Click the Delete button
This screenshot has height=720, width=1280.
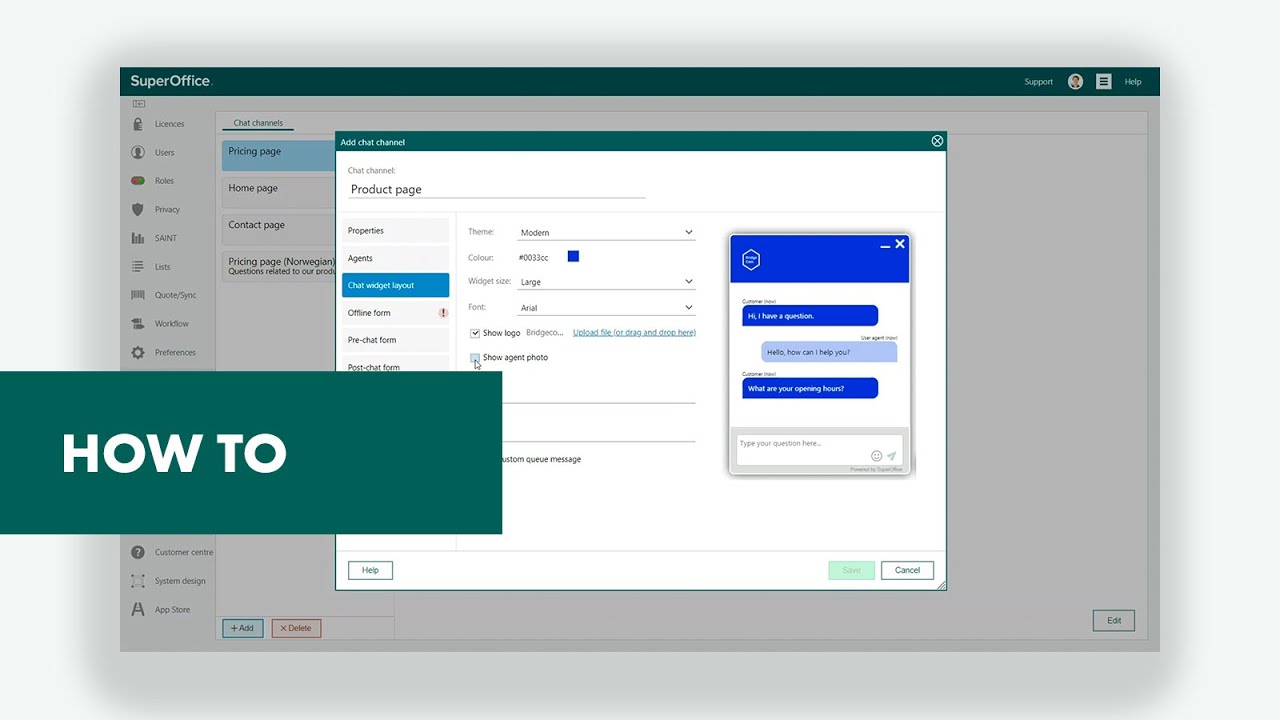click(x=296, y=628)
